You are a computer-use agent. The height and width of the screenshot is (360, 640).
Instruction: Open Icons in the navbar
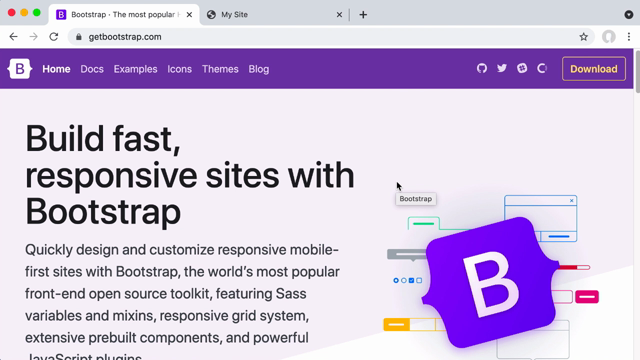180,69
